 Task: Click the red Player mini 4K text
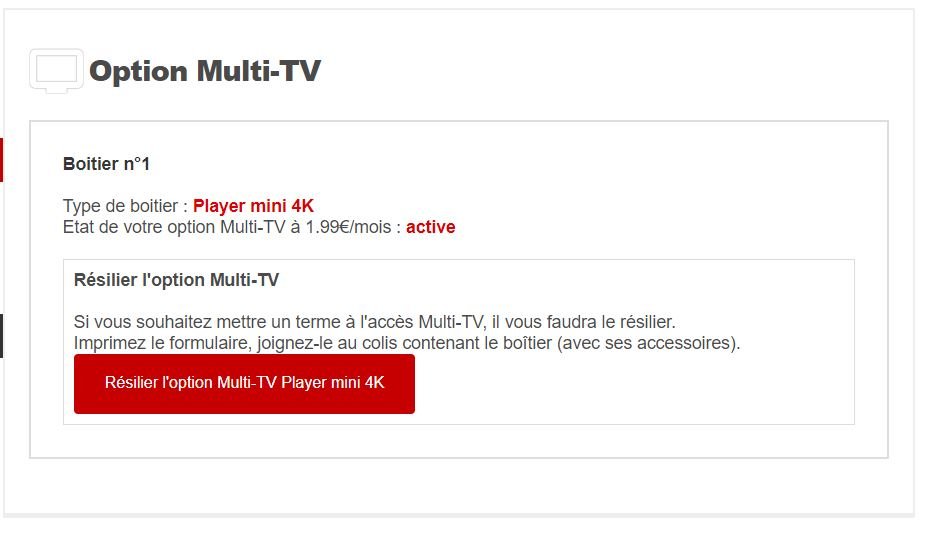tap(253, 206)
